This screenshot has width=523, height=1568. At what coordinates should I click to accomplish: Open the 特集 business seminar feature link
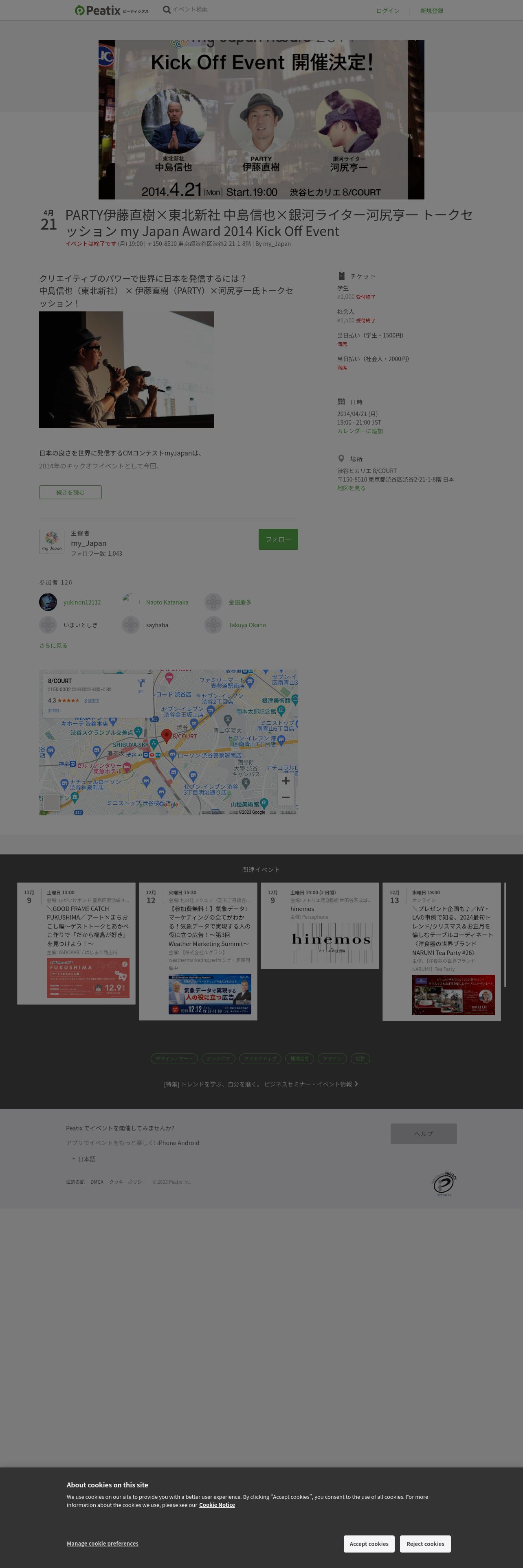[x=261, y=1084]
